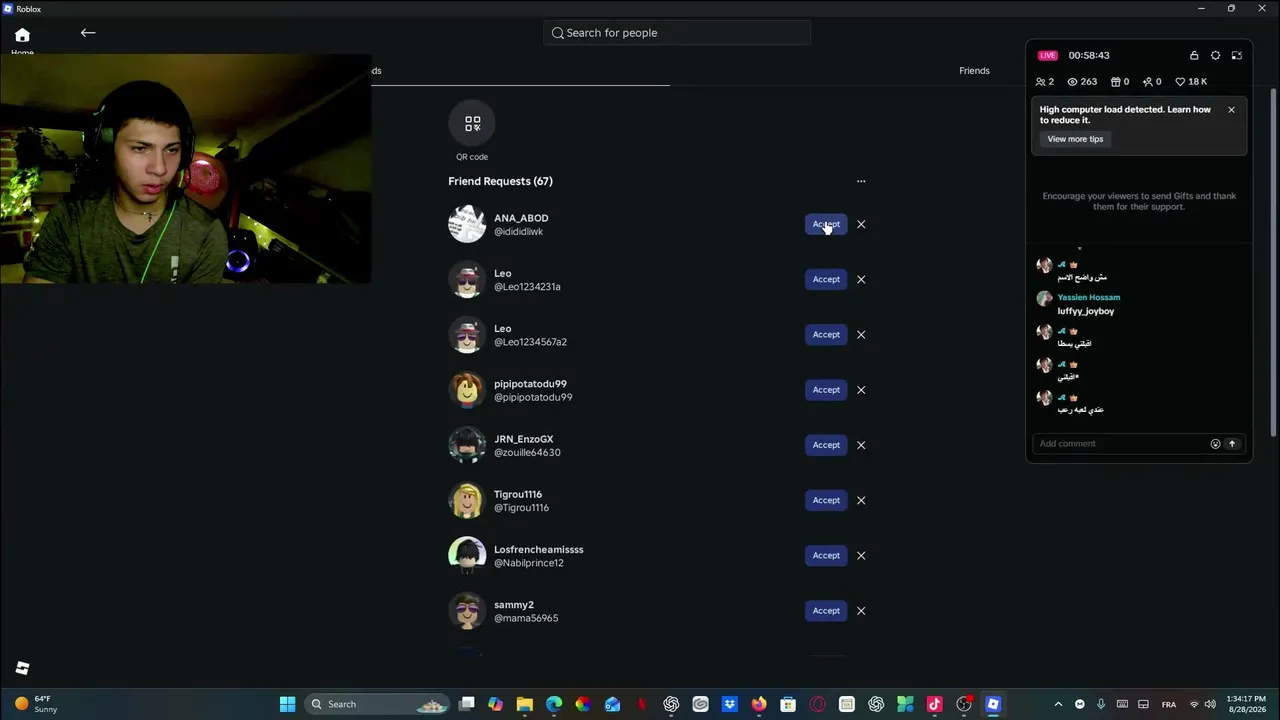Toggle the lock icon in the live panel
Image resolution: width=1280 pixels, height=720 pixels.
1194,56
